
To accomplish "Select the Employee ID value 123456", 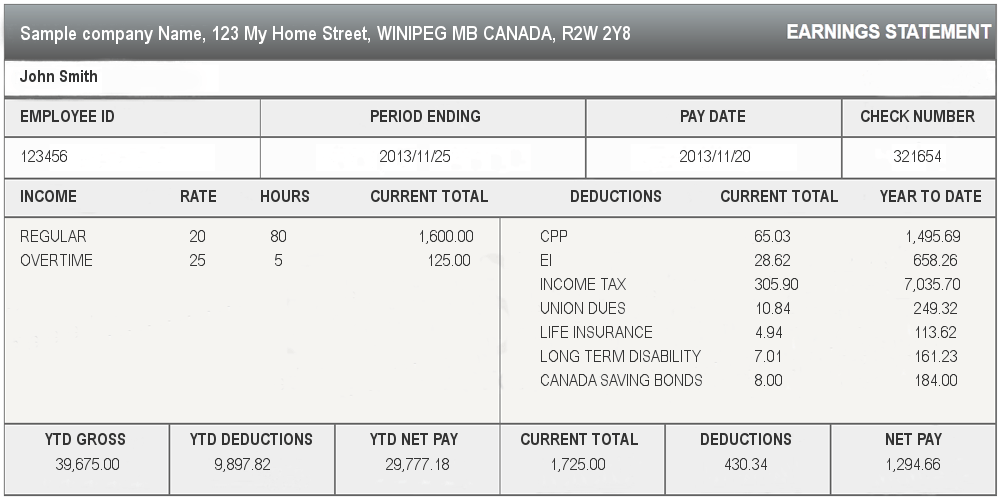I will pos(44,156).
